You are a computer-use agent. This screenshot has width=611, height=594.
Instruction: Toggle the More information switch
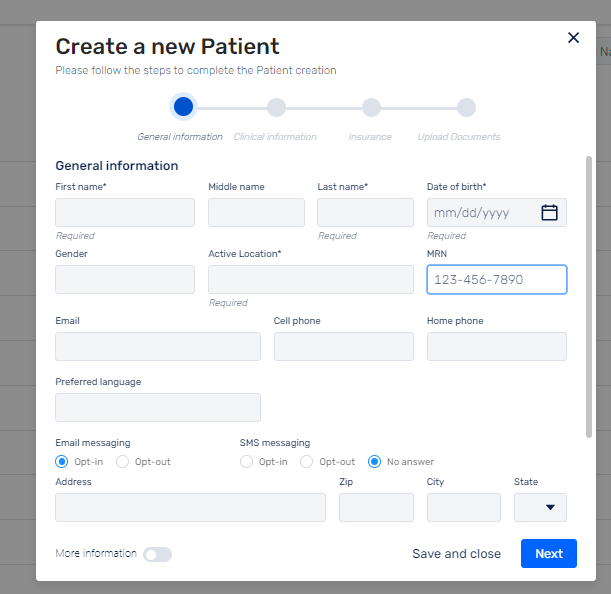(x=157, y=554)
